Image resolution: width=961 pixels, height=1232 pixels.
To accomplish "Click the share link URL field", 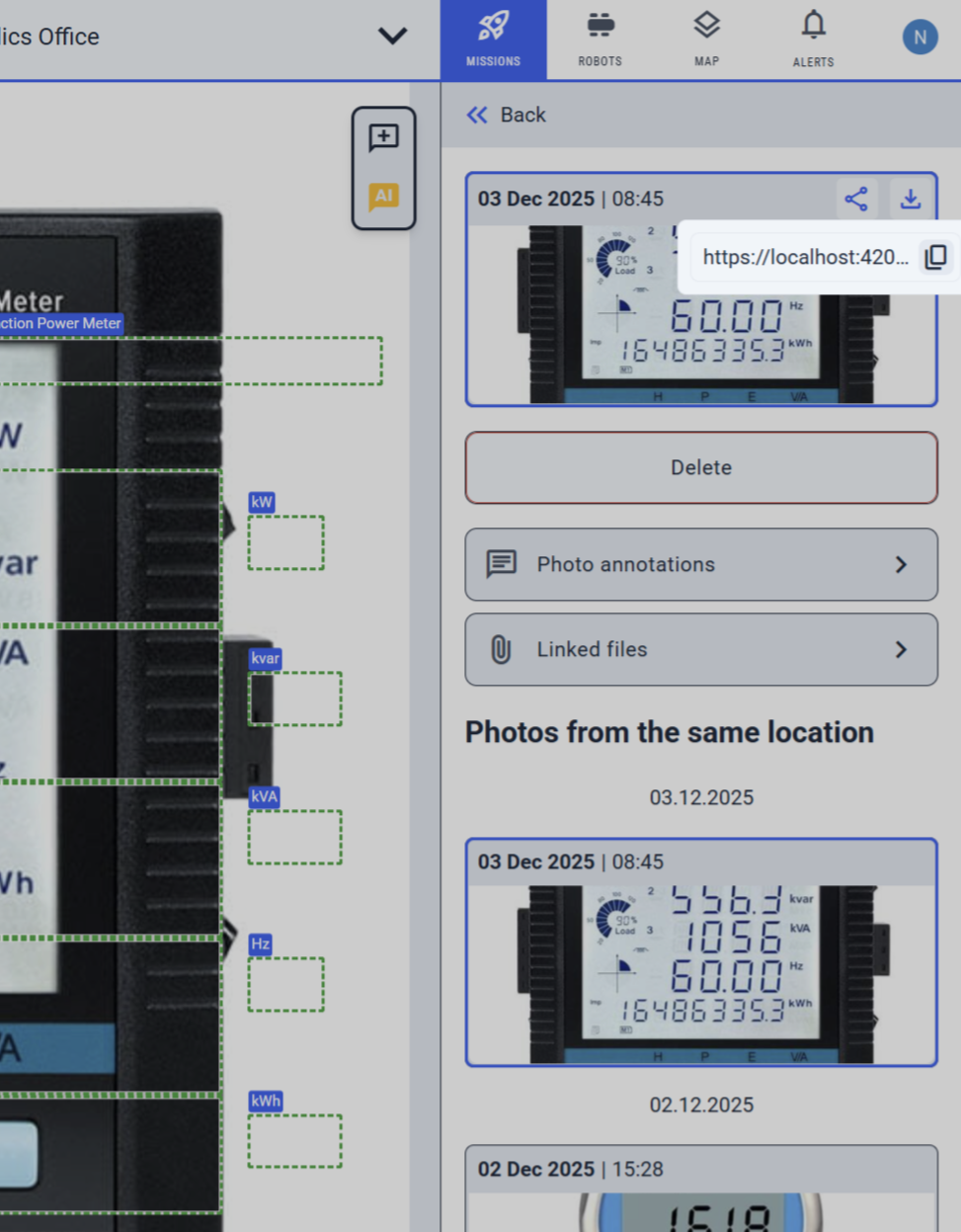I will pyautogui.click(x=804, y=257).
